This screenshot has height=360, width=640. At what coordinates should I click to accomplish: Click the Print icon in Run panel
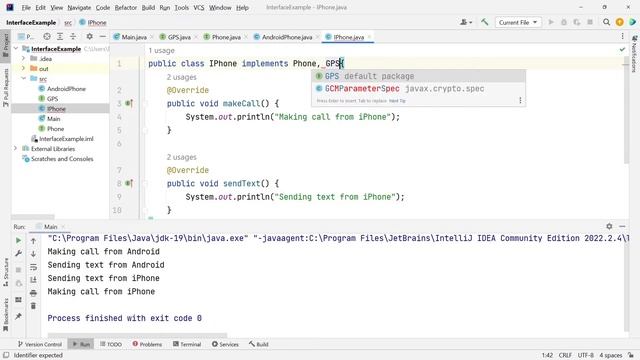[33, 293]
